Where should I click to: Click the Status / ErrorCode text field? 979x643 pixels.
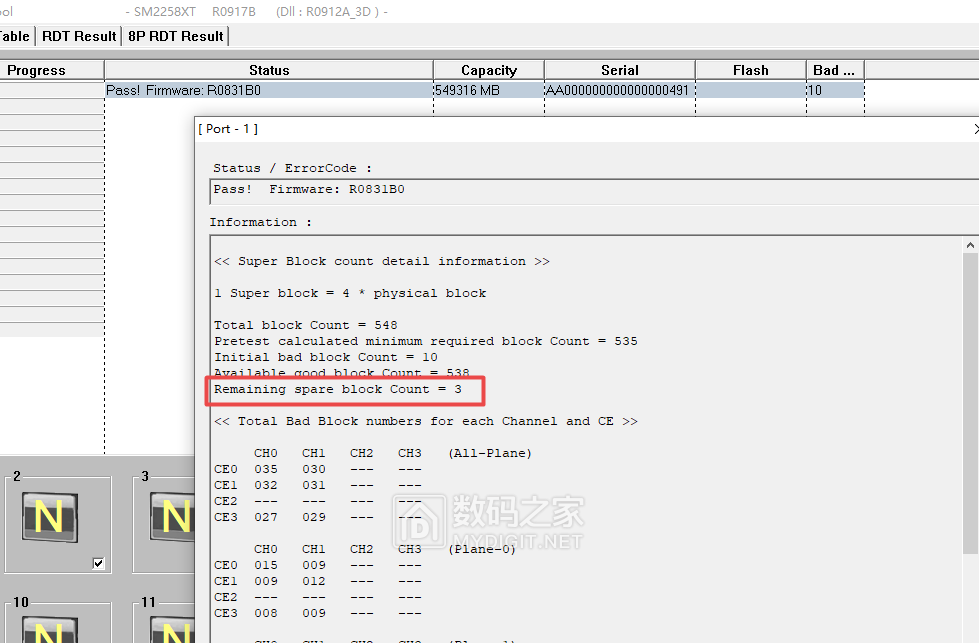point(590,190)
